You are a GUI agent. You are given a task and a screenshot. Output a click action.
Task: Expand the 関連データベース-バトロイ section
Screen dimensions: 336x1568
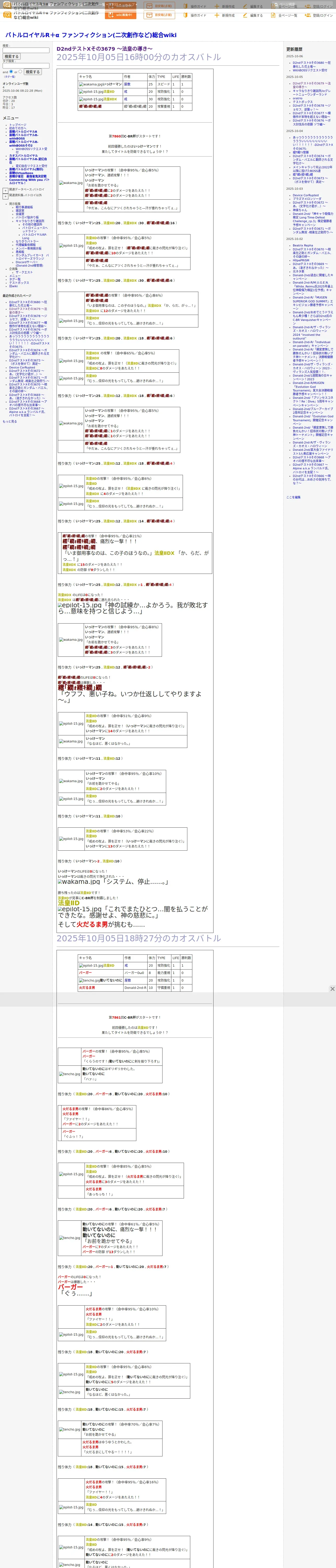5,190
